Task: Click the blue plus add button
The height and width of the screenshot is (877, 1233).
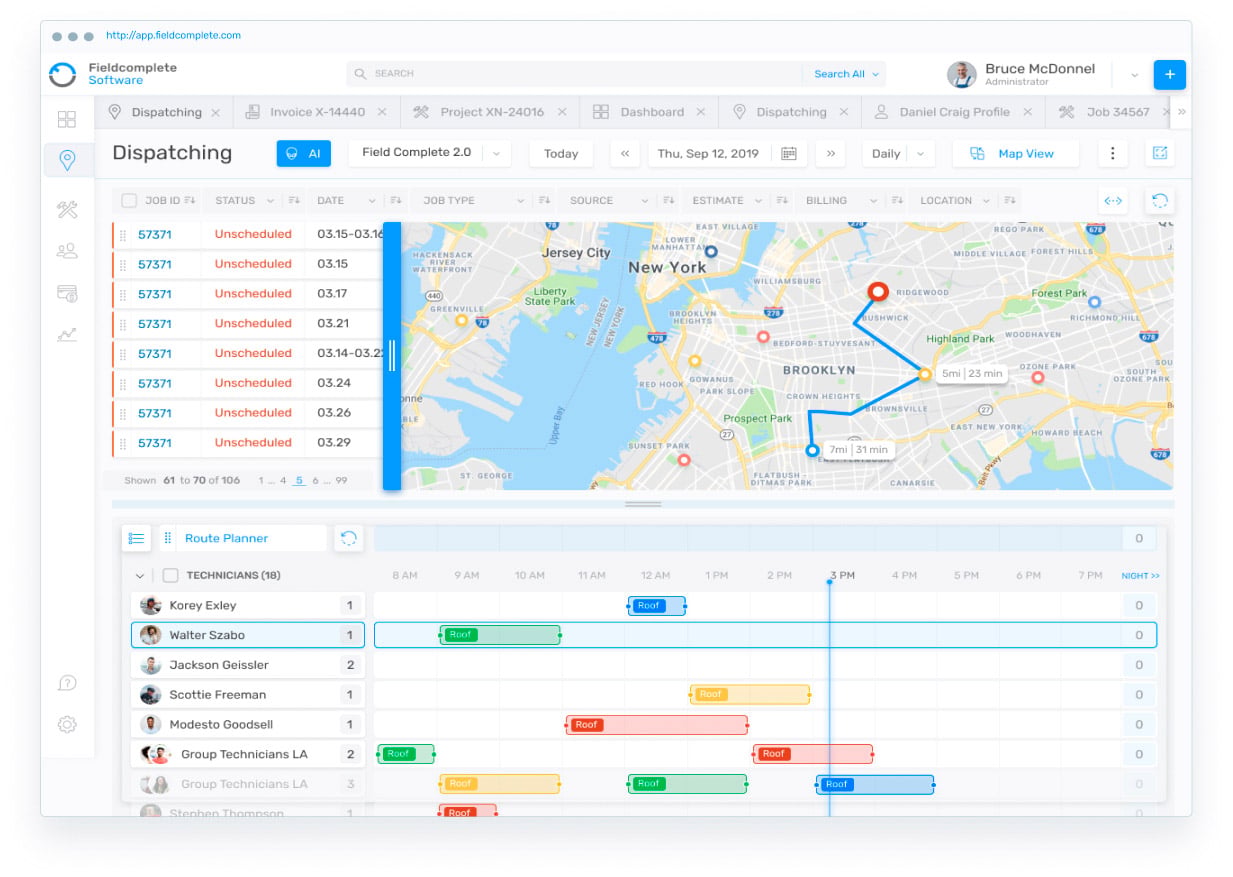Action: click(x=1169, y=75)
